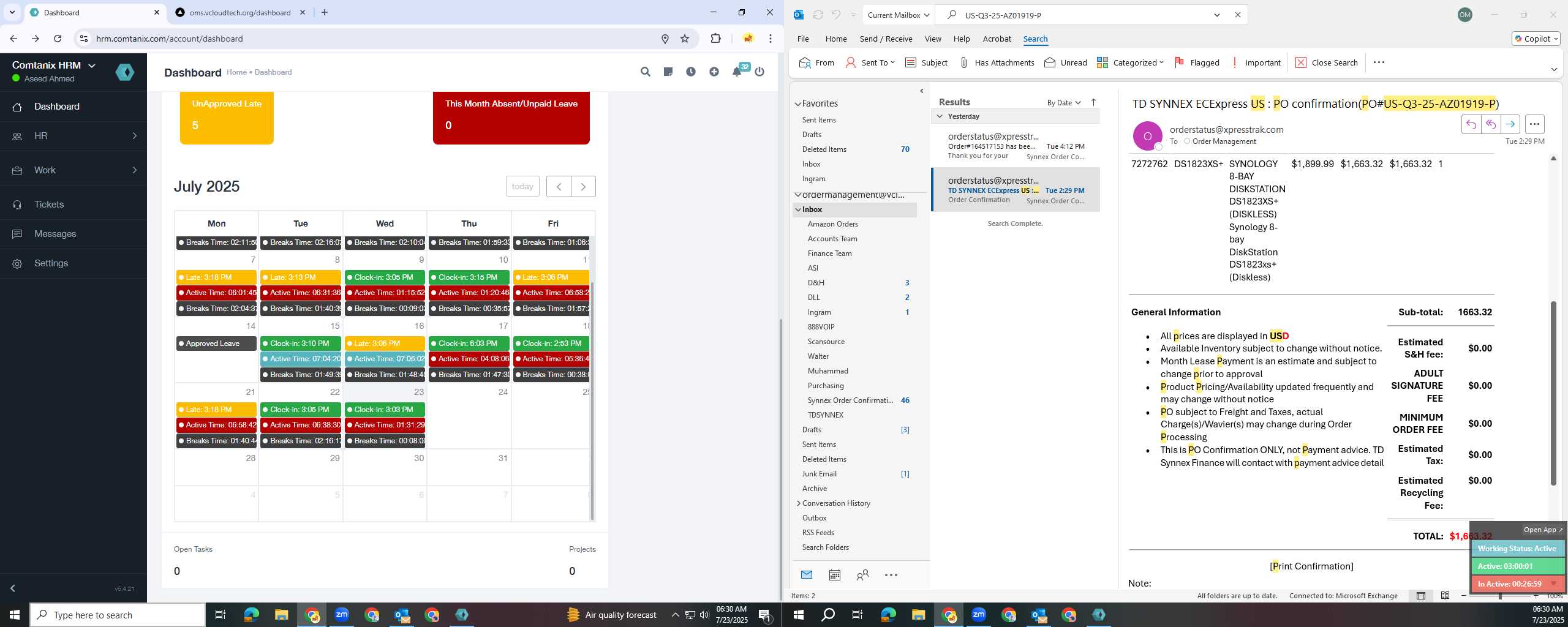Click the Reply arrow in Outlook email

pyautogui.click(x=1471, y=124)
